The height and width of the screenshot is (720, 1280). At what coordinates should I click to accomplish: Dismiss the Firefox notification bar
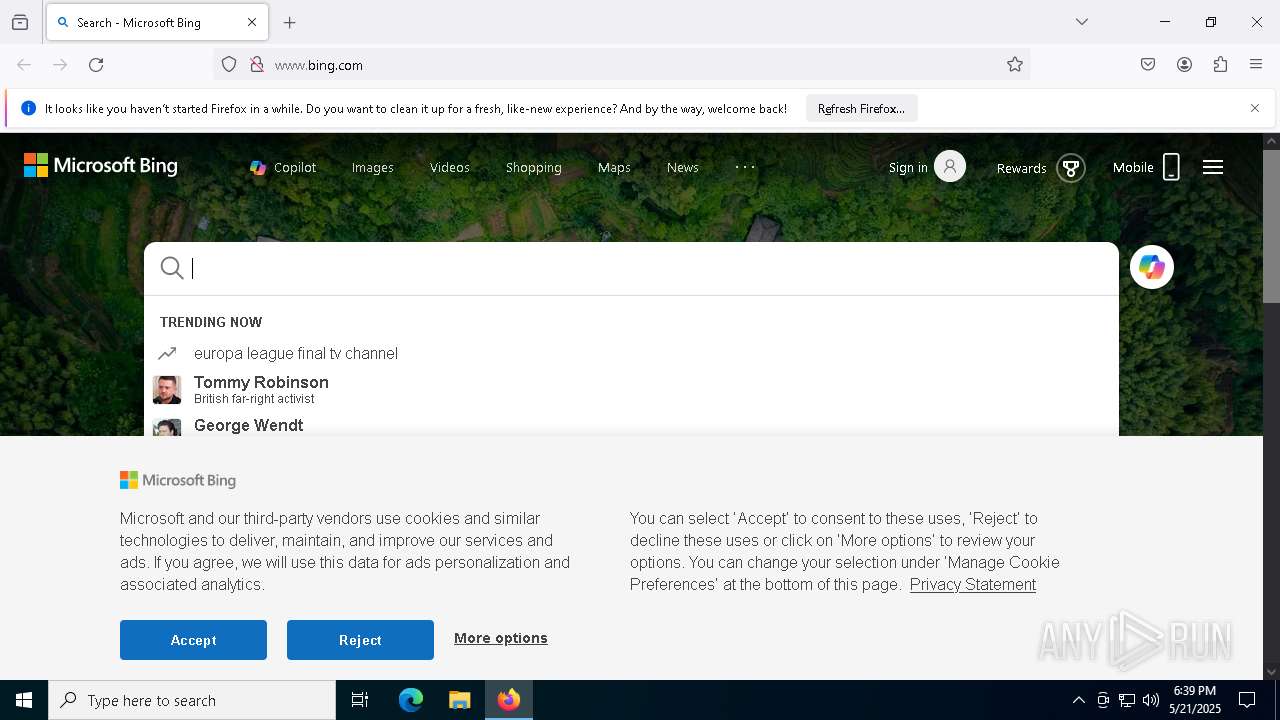click(1255, 108)
